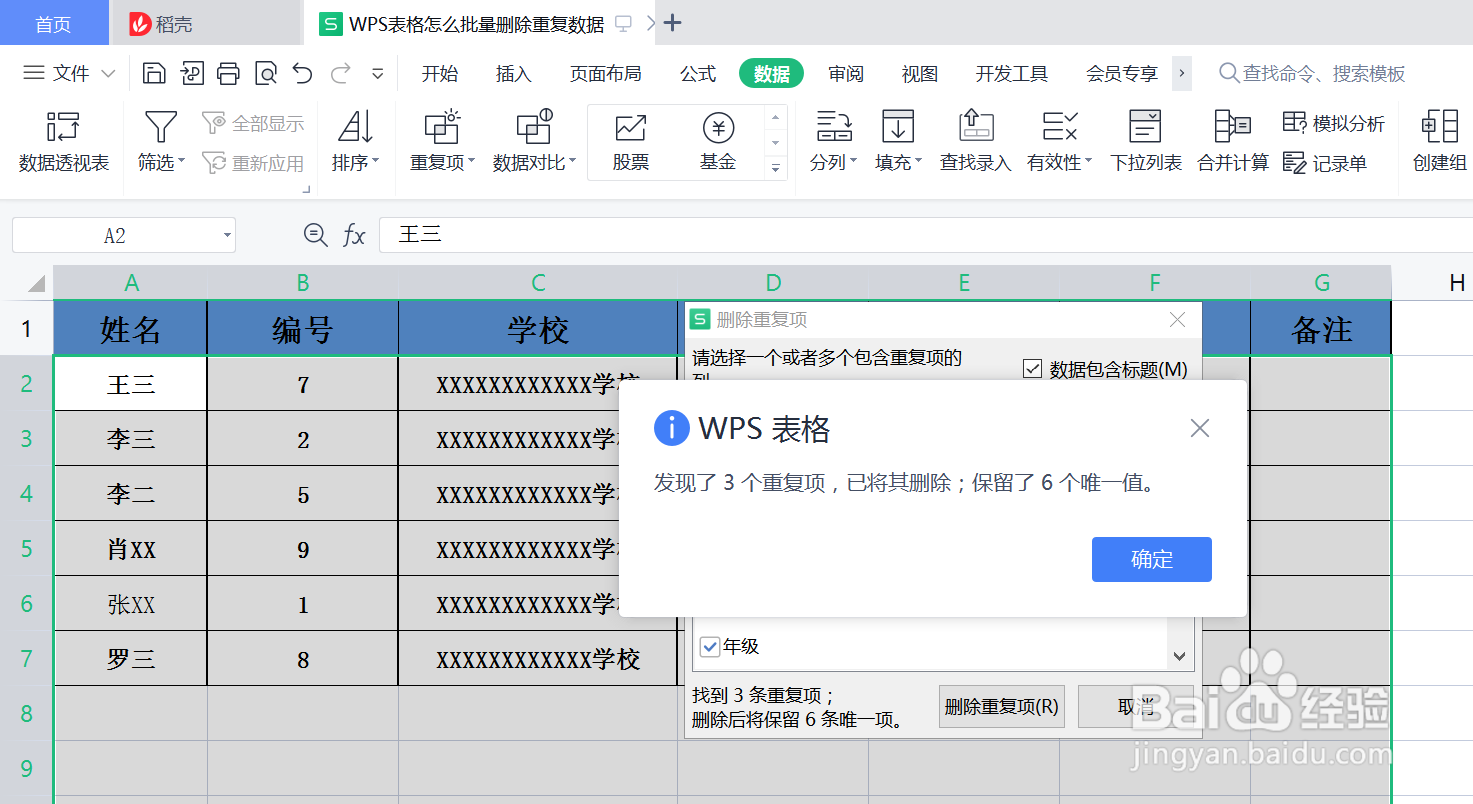This screenshot has width=1473, height=804.
Task: Go to the 首页 home tab
Action: 53,23
